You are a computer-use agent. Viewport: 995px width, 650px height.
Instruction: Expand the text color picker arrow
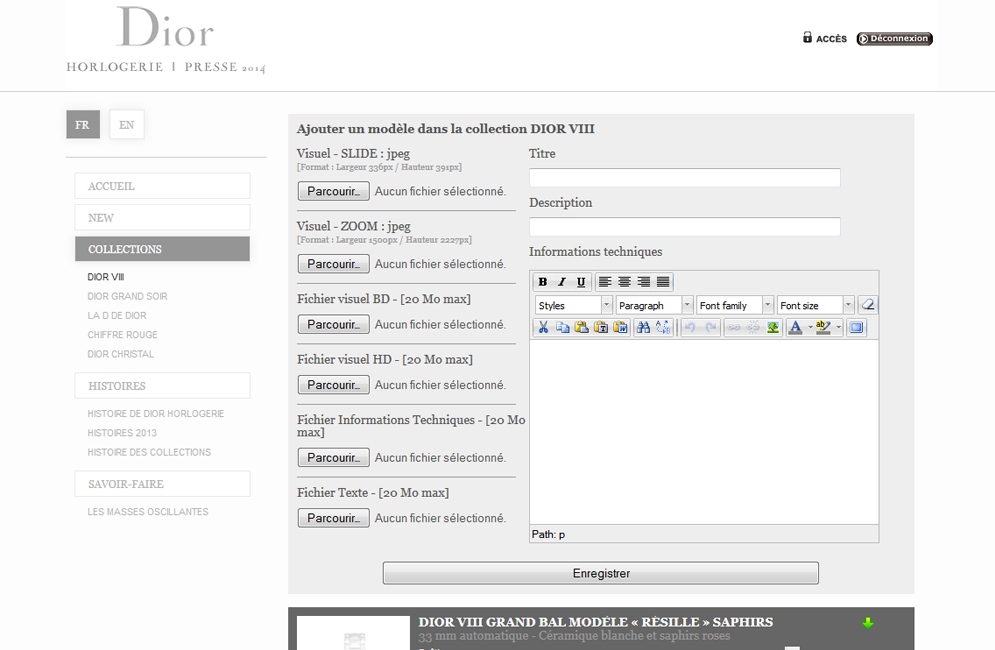810,328
